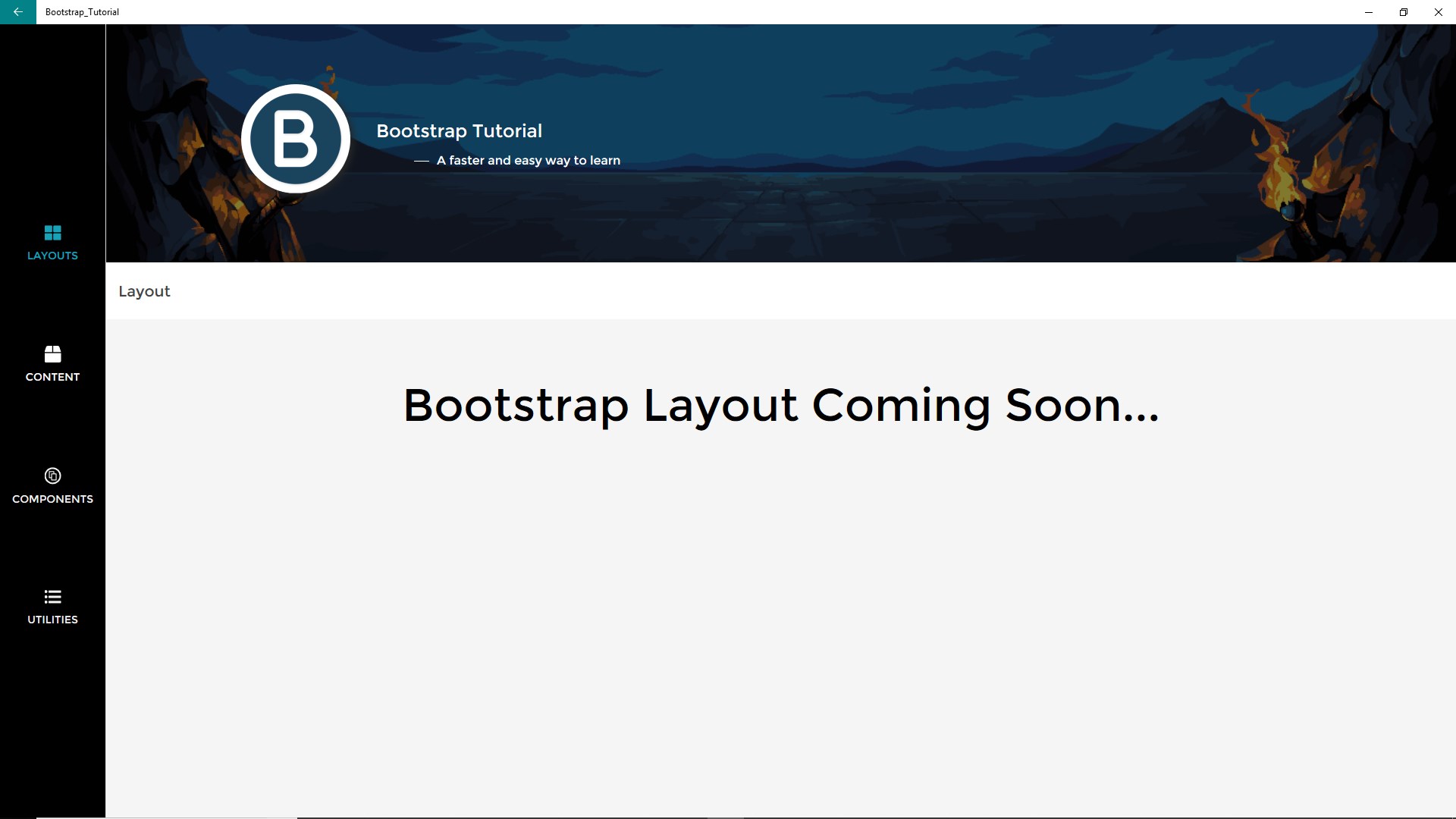The height and width of the screenshot is (819, 1456).
Task: Click the back arrow in title bar
Action: point(17,12)
